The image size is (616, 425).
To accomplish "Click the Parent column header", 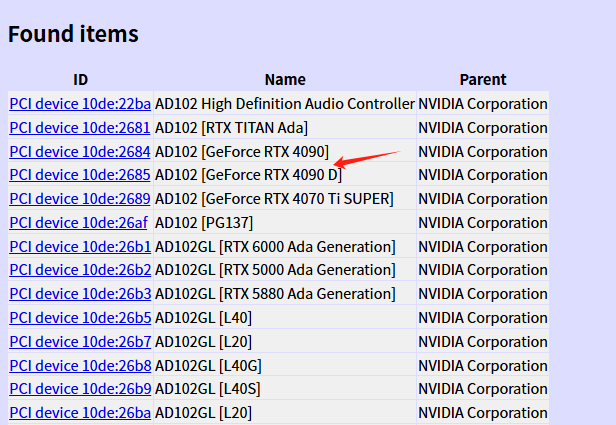I will (483, 80).
